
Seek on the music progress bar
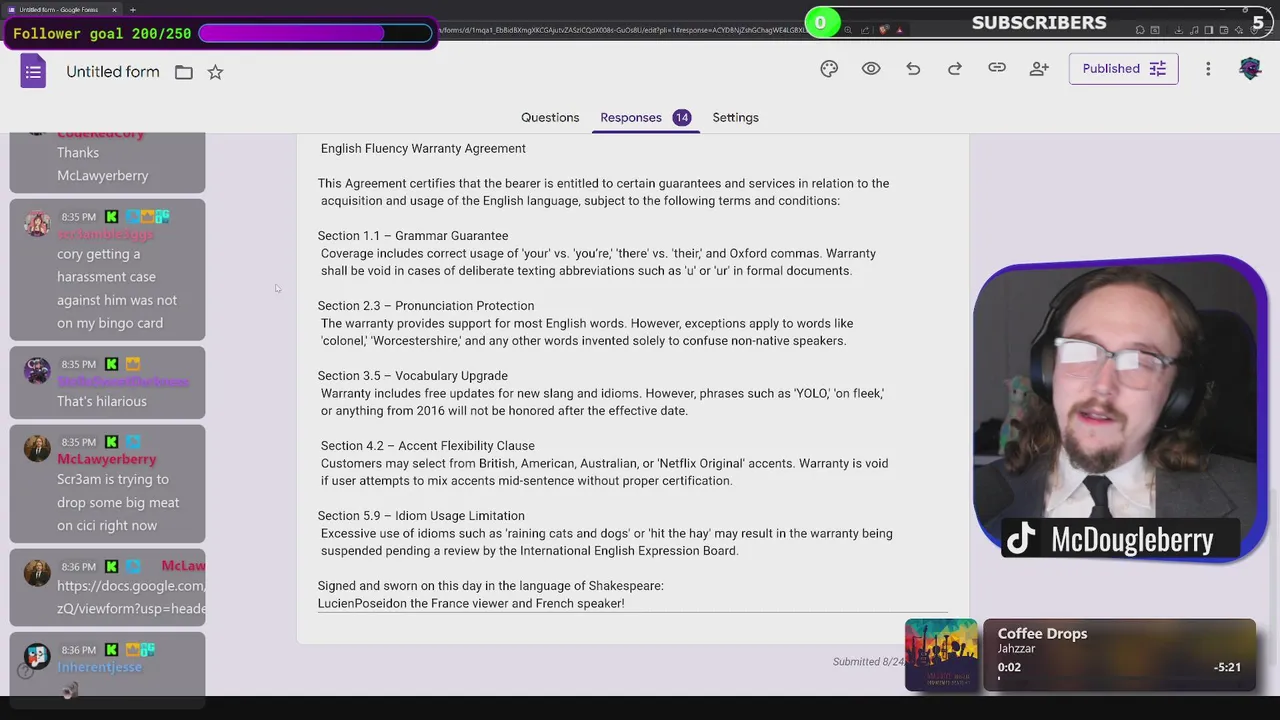coord(1120,680)
